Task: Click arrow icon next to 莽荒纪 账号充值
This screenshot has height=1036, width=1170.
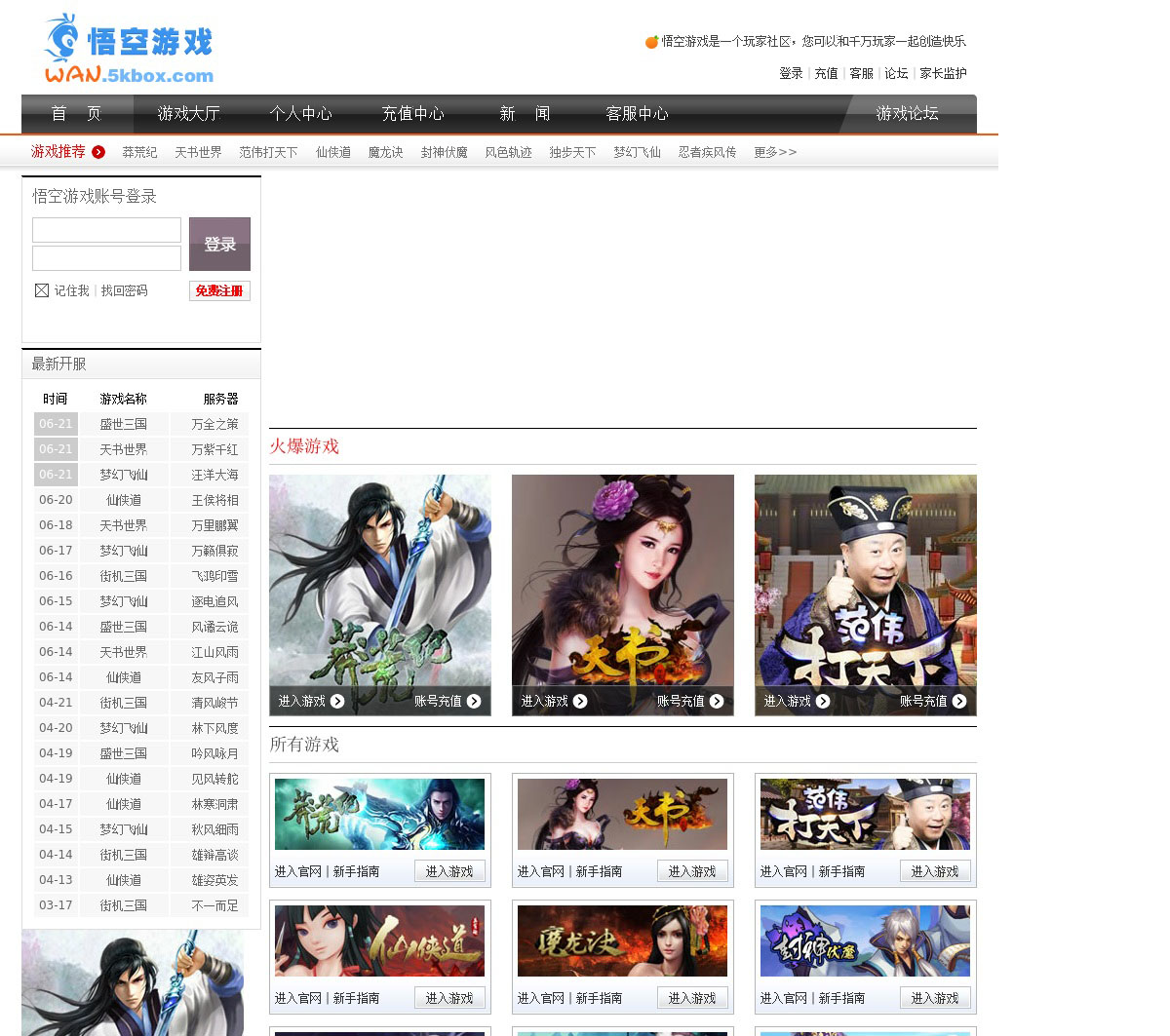Action: coord(474,702)
